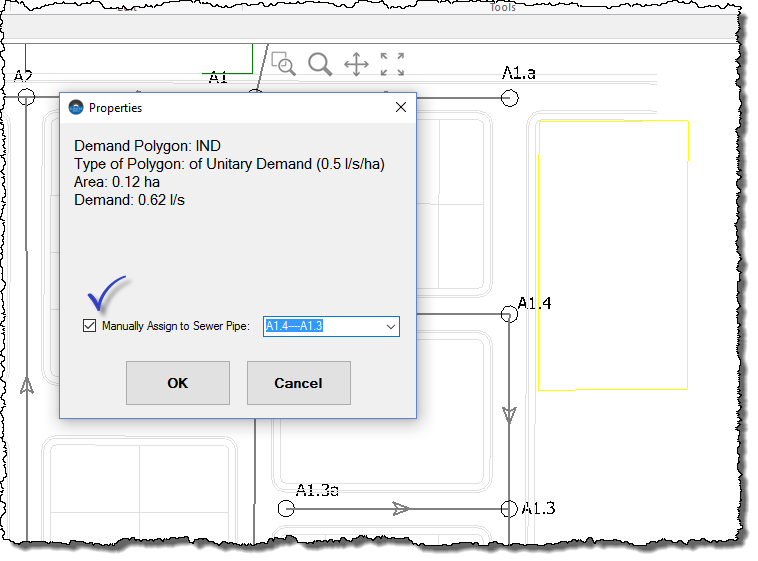Select manhole node A2
Image resolution: width=758 pixels, height=561 pixels.
click(x=27, y=97)
